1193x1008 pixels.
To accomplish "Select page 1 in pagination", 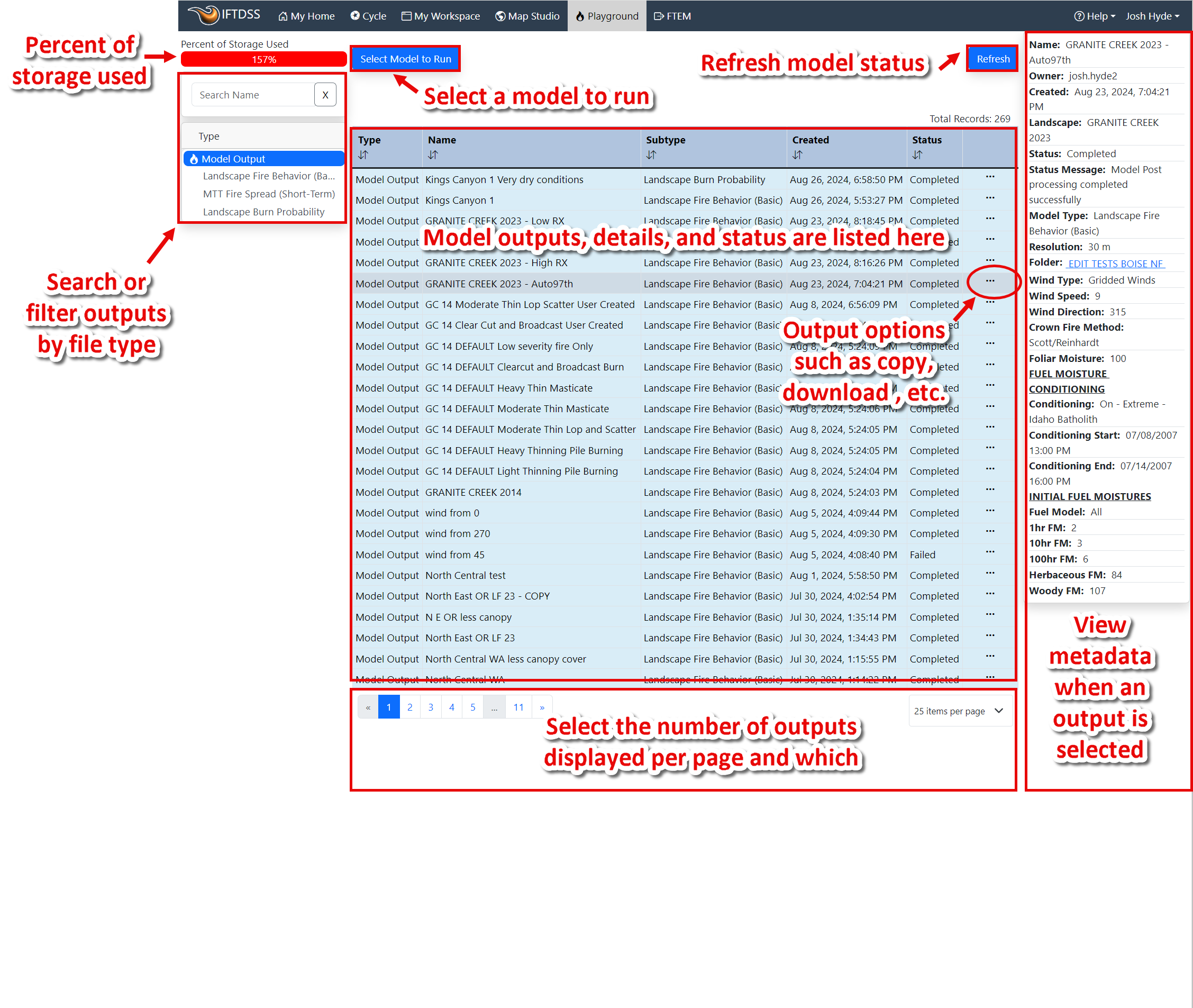I will [x=388, y=707].
